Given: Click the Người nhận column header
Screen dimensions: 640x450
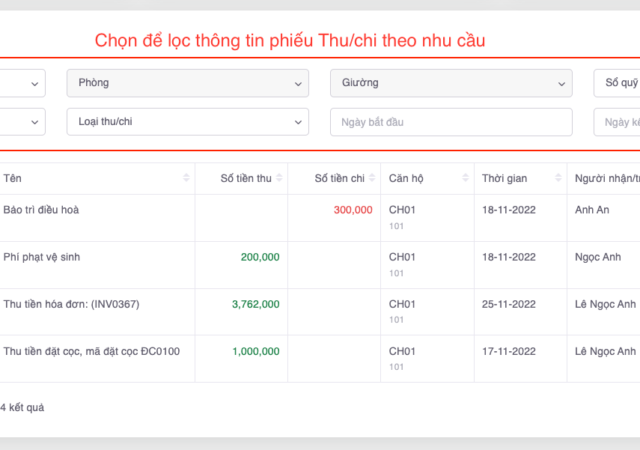Looking at the screenshot, I should tap(606, 178).
